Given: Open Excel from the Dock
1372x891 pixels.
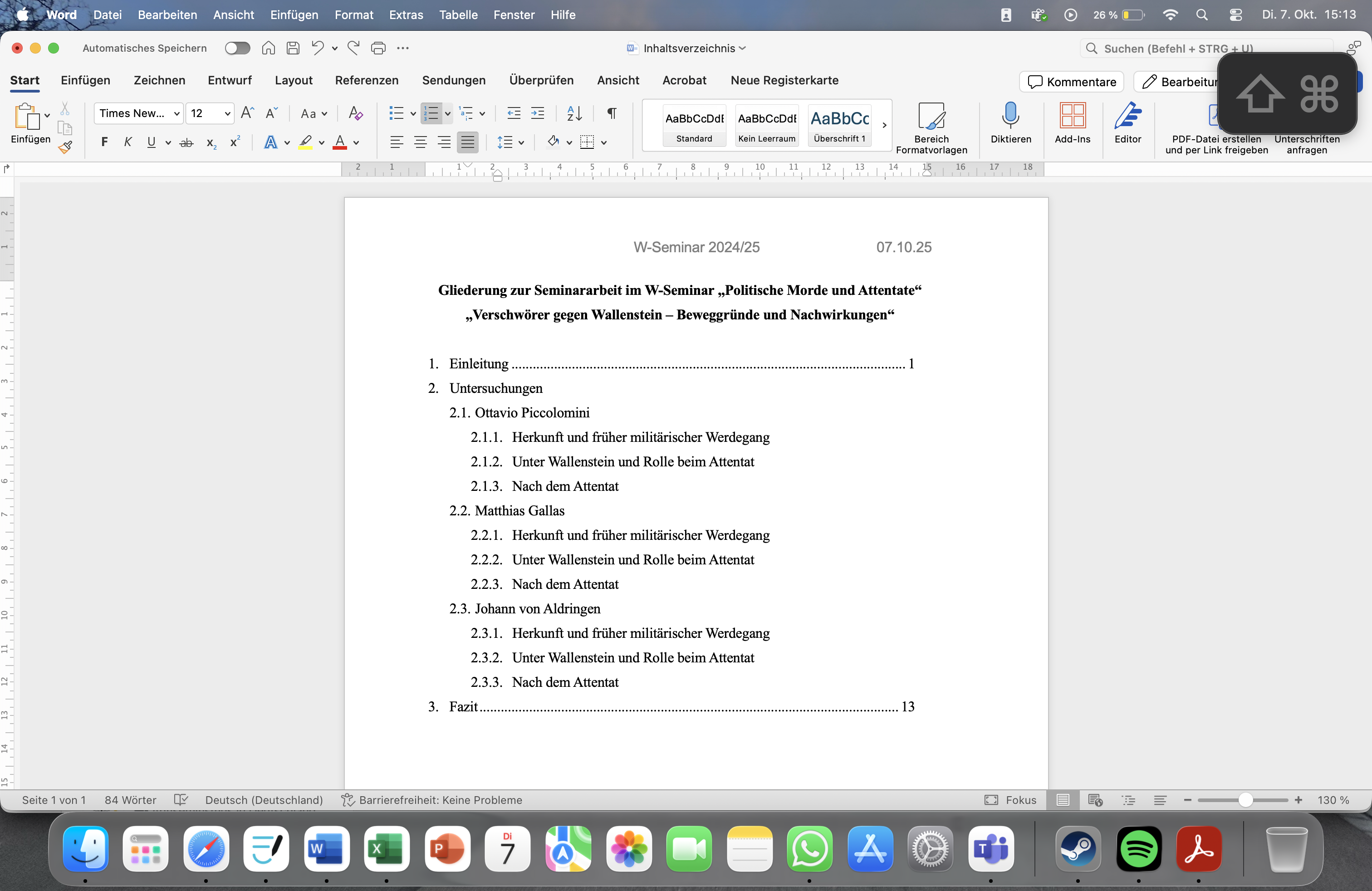Looking at the screenshot, I should pos(386,849).
